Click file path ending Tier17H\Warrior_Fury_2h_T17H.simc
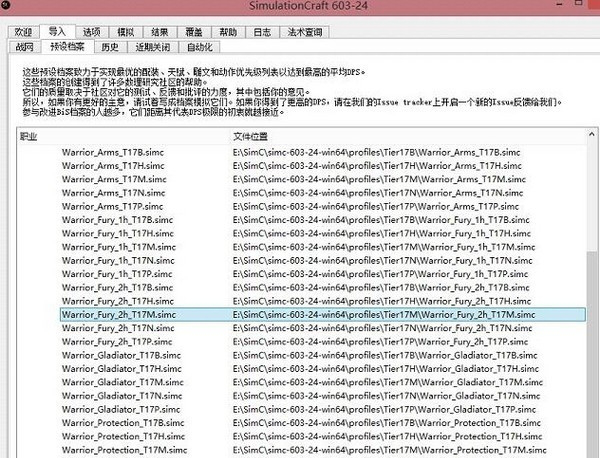The height and width of the screenshot is (476, 600). 382,301
